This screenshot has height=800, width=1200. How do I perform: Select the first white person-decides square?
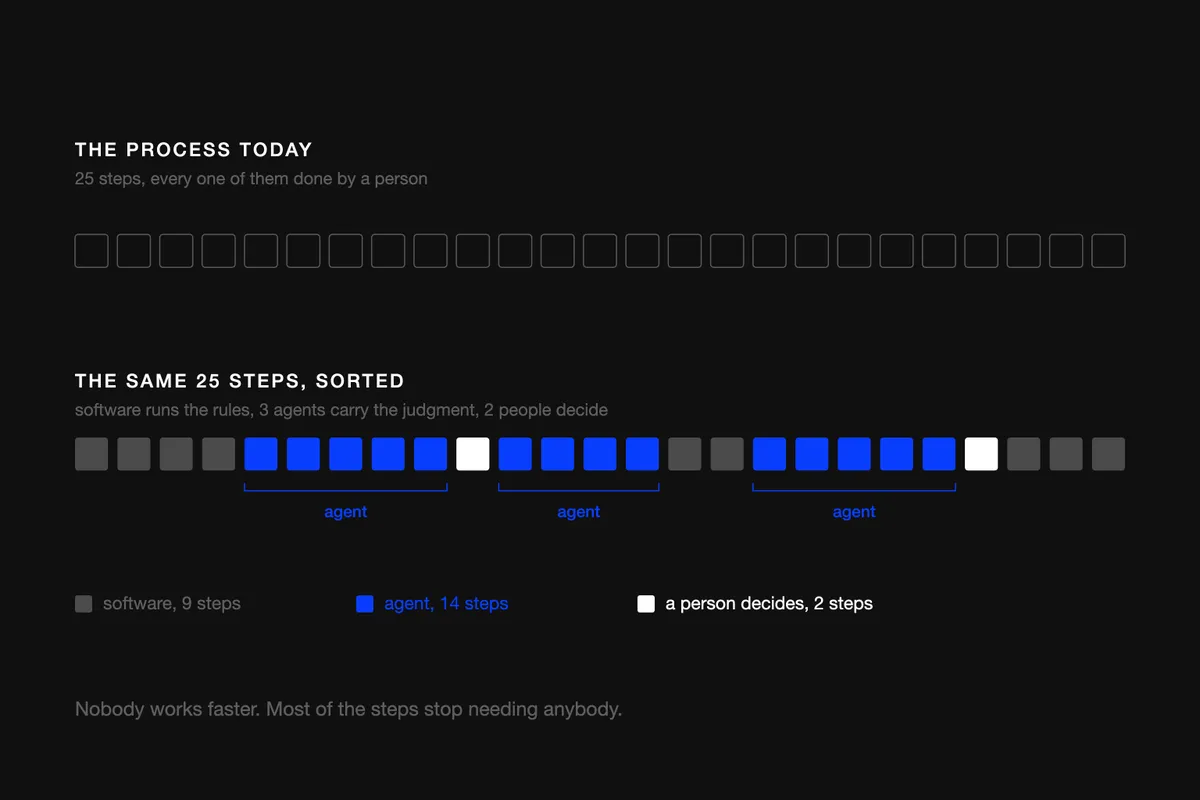coord(473,454)
